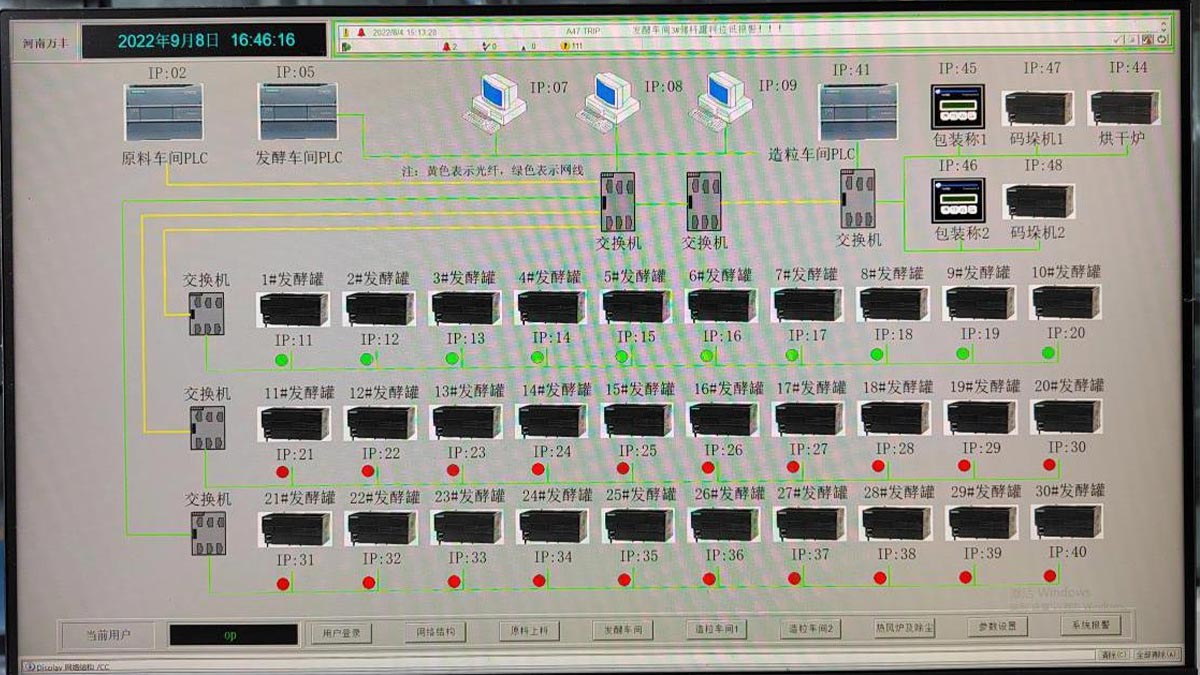
Task: Click the red status light under IP:40
Action: [x=1050, y=576]
